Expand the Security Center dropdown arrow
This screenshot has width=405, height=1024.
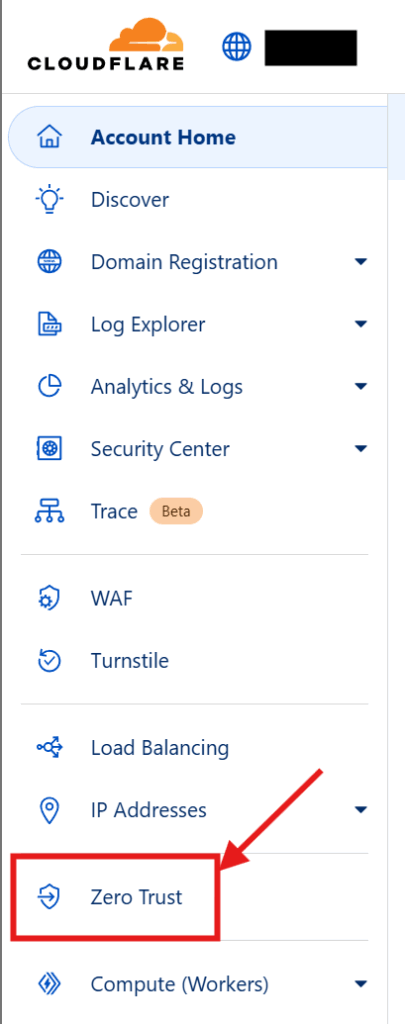361,449
